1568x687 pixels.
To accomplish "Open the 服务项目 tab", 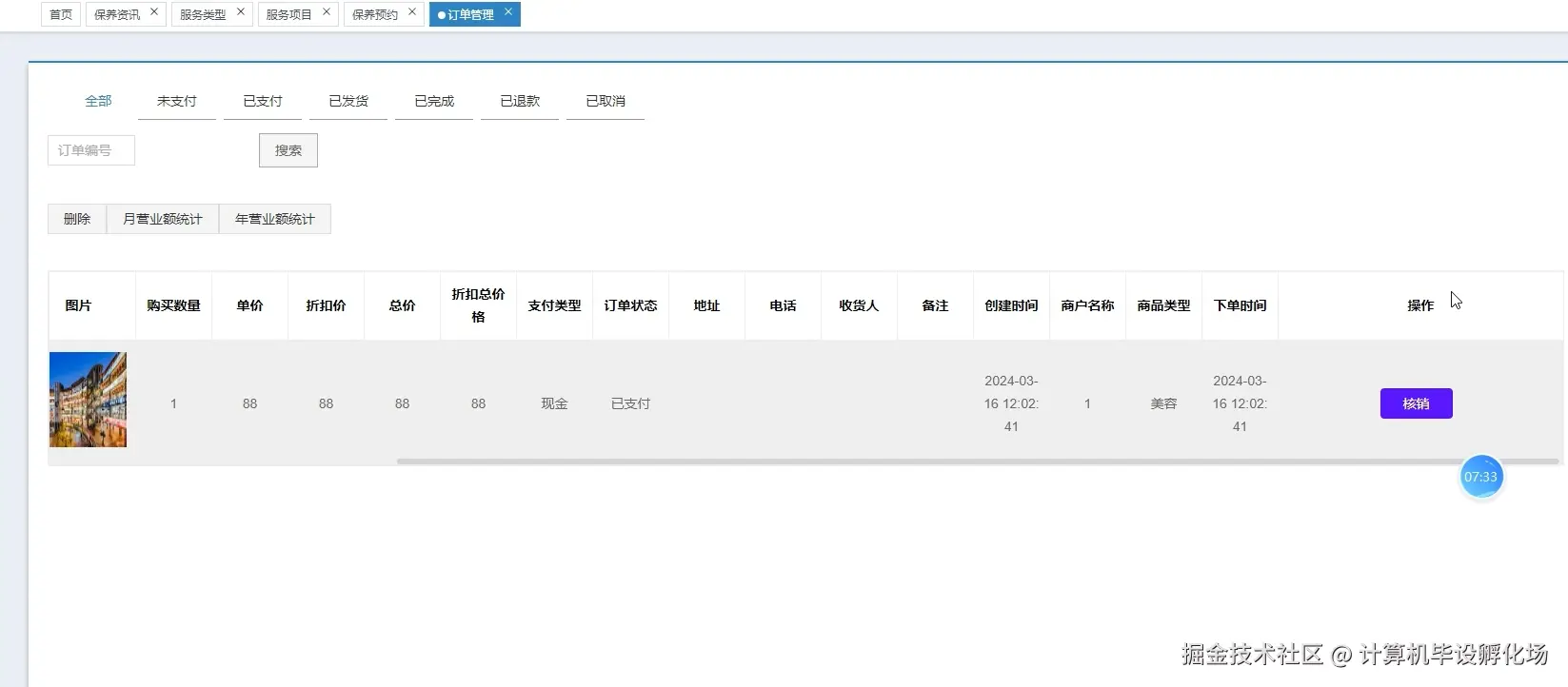I will 288,14.
